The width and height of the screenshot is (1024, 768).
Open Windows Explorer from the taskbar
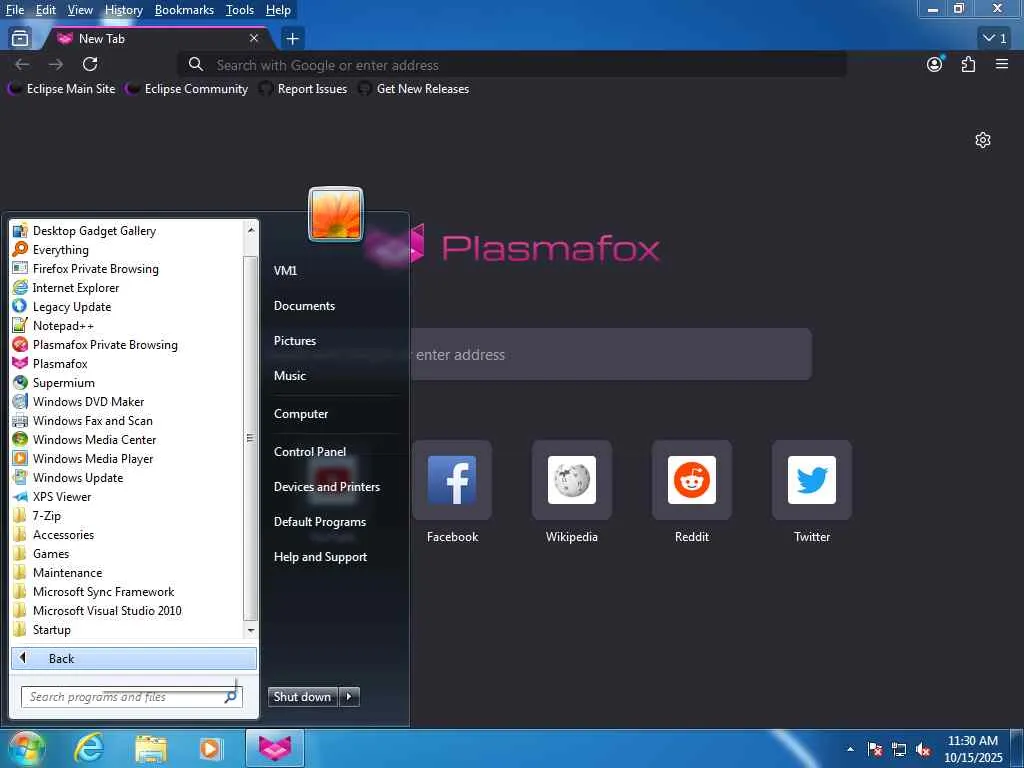[151, 749]
